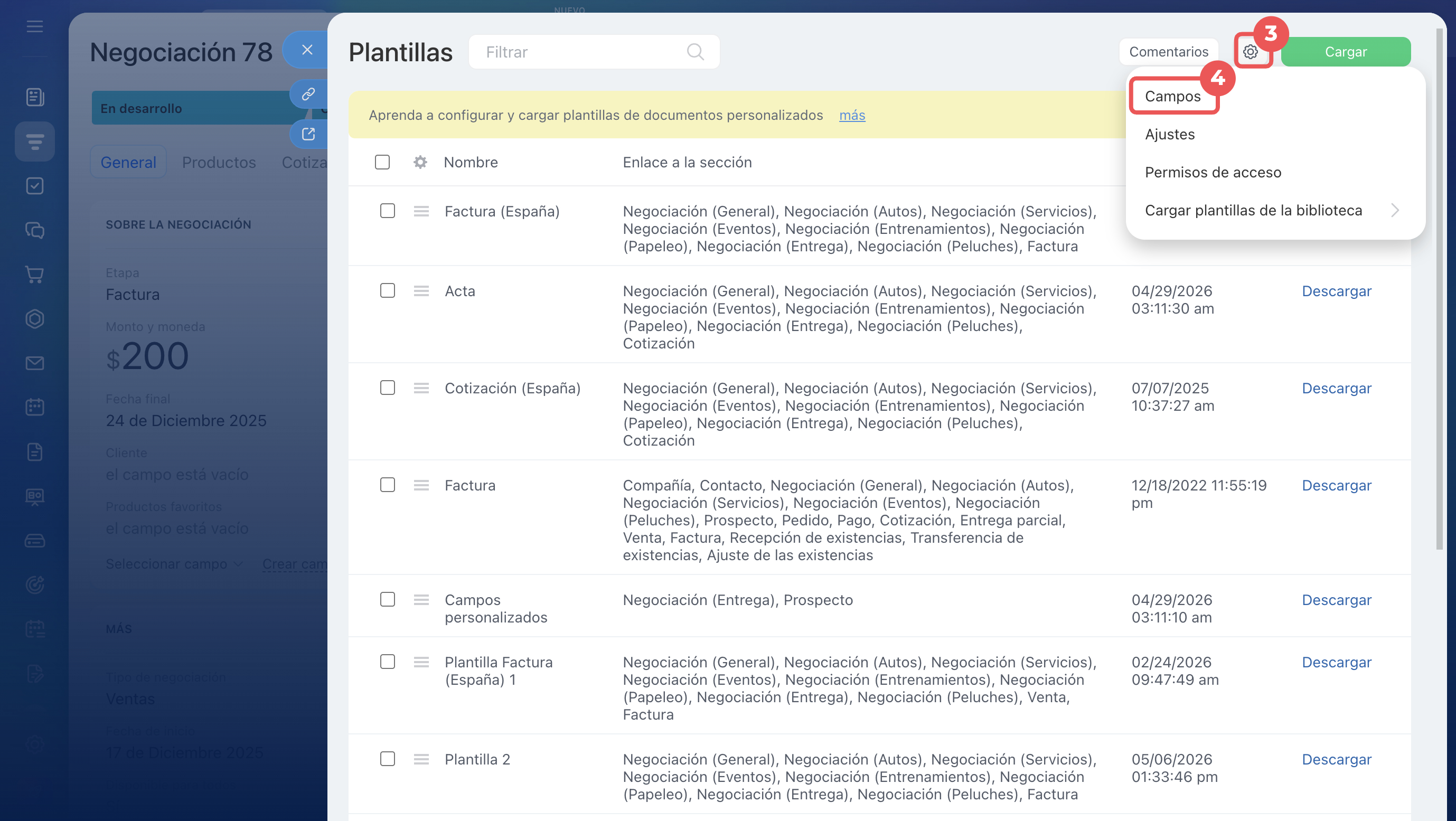Click the search magnifier in Filtrar box
1456x821 pixels.
[695, 52]
